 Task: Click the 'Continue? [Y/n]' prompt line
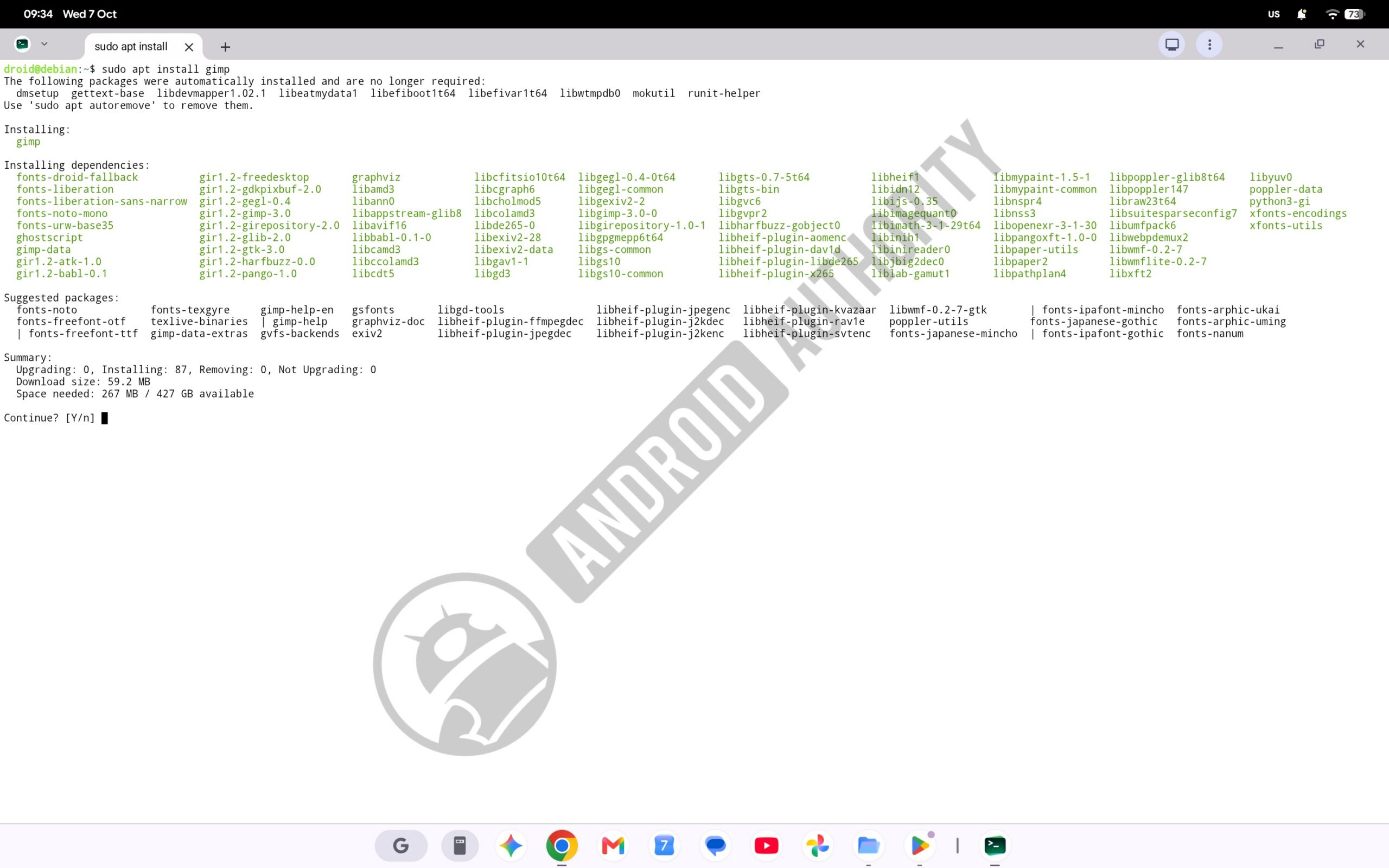coord(56,418)
